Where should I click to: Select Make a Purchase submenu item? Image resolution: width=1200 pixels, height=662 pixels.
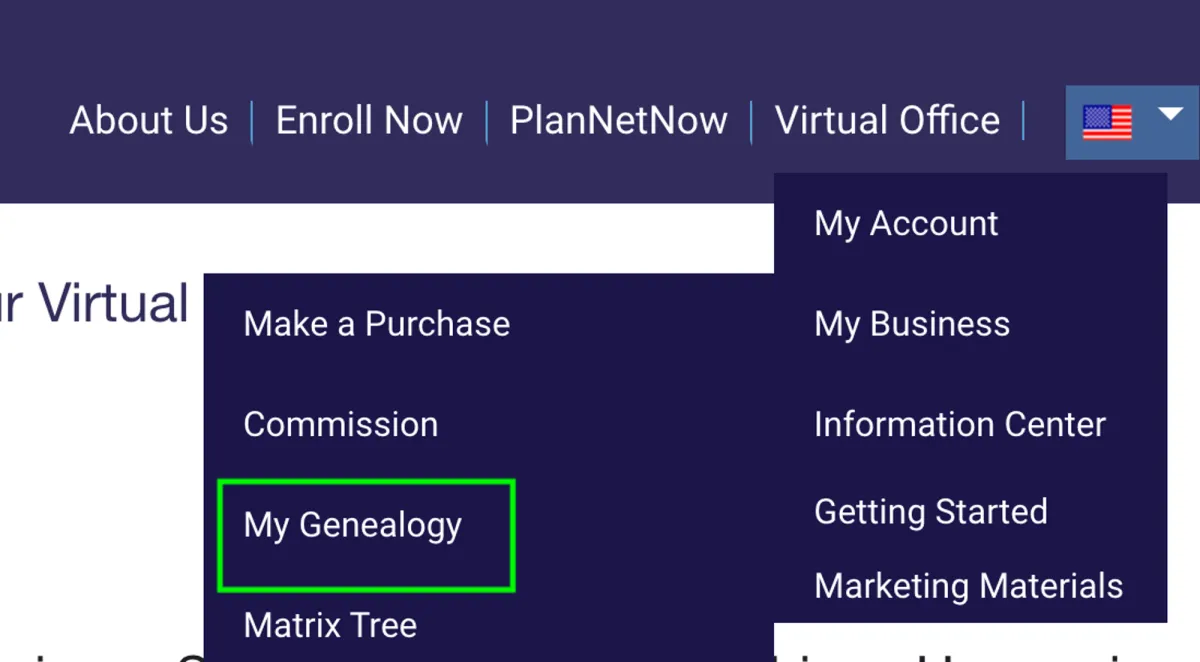point(377,324)
